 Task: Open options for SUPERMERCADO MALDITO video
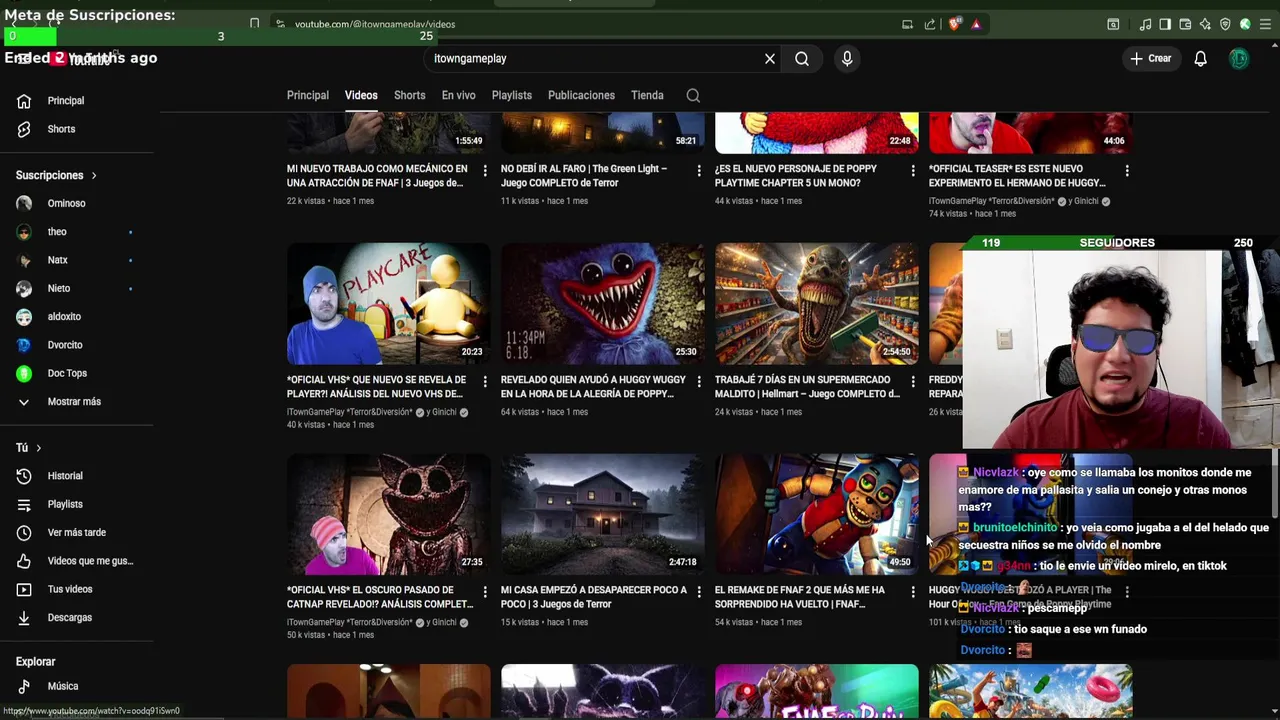coord(913,382)
